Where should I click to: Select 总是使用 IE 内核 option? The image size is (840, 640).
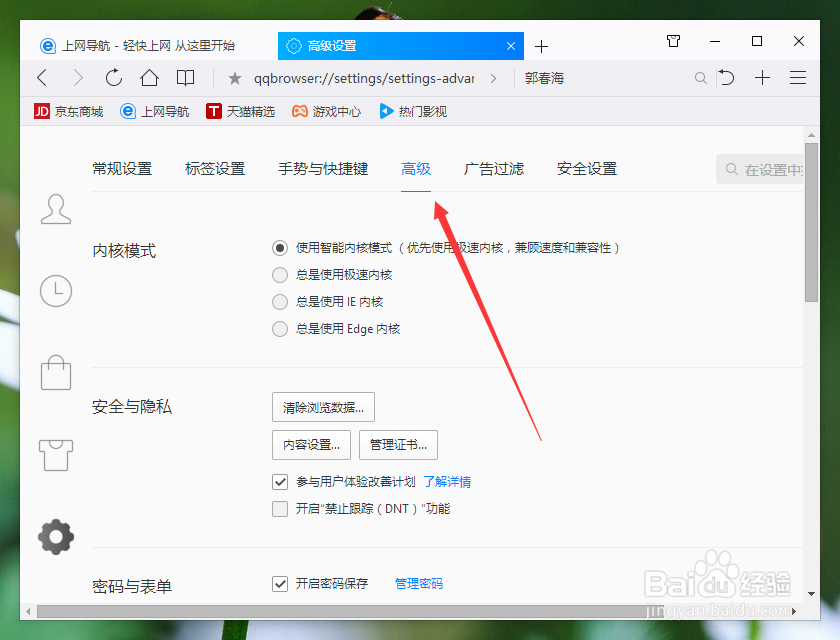click(280, 302)
